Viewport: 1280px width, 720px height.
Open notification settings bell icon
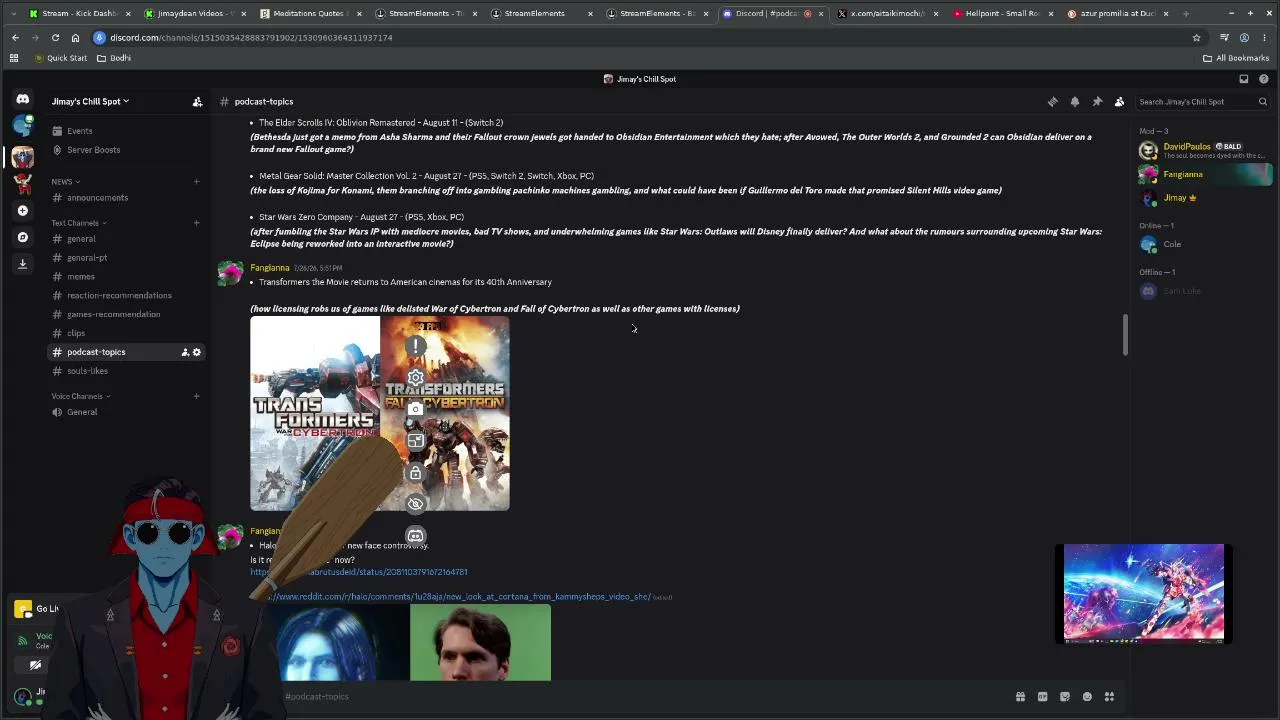(x=1075, y=102)
